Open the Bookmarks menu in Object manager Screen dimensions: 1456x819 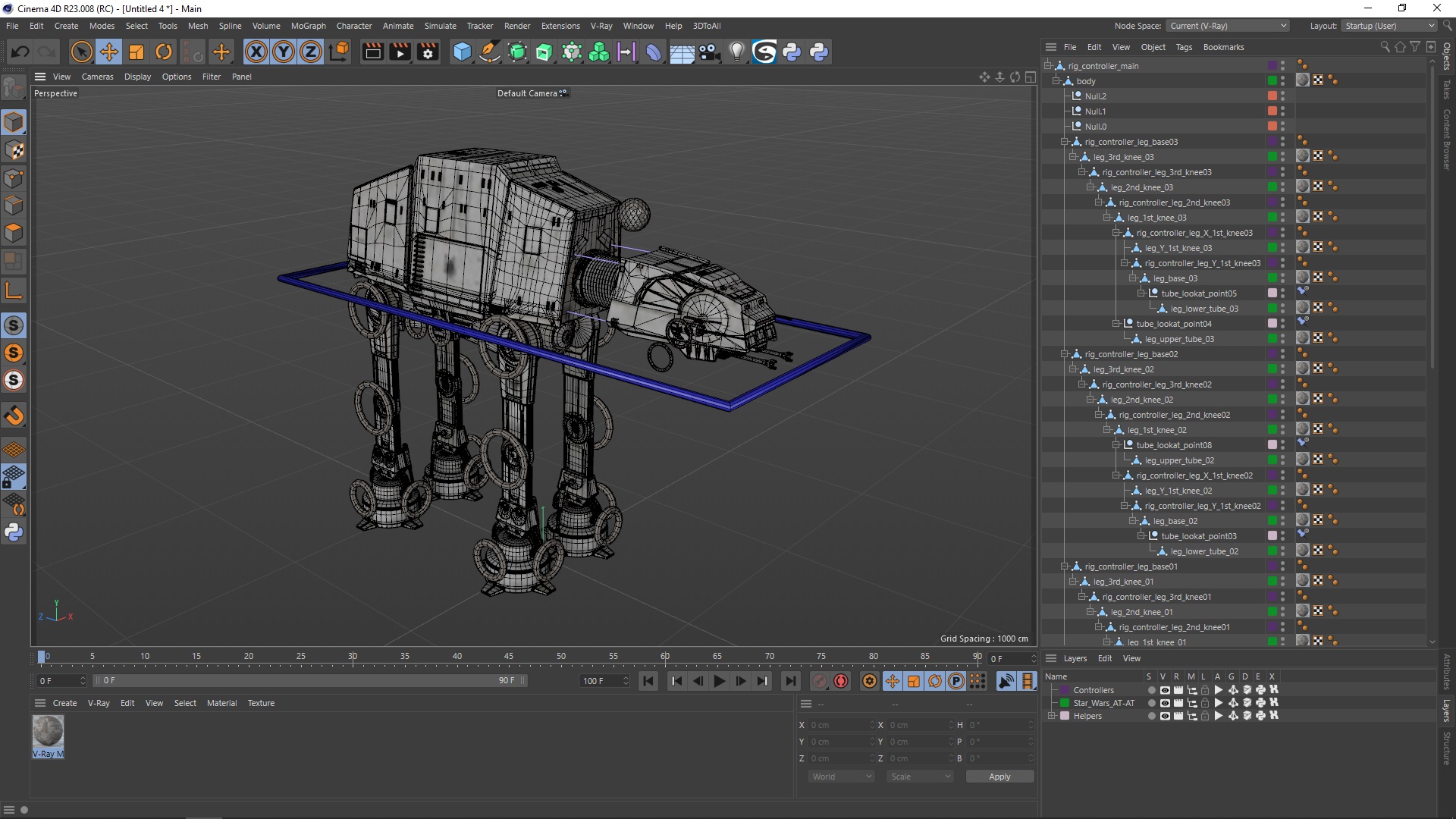pos(1223,47)
